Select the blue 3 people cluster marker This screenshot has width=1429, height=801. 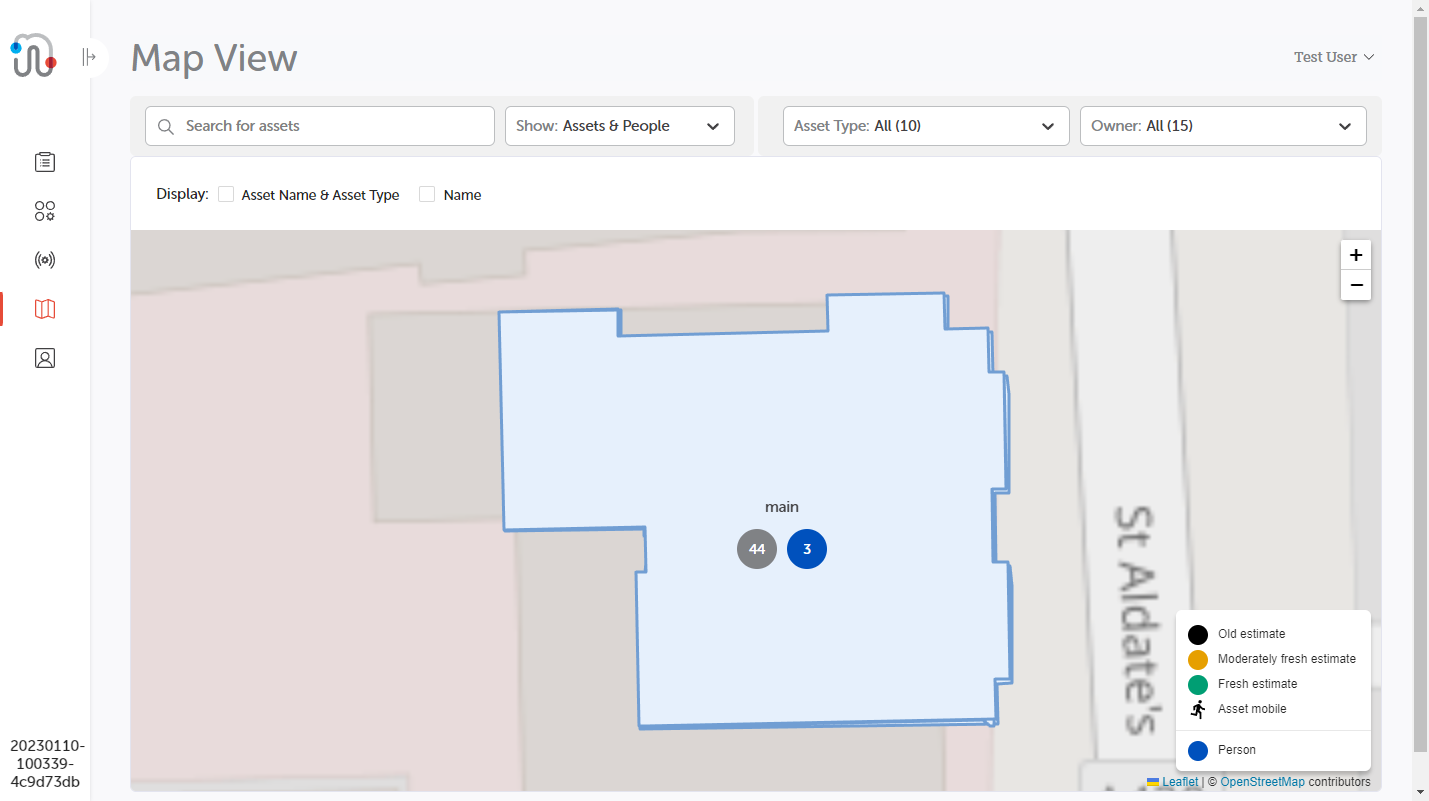pos(807,549)
